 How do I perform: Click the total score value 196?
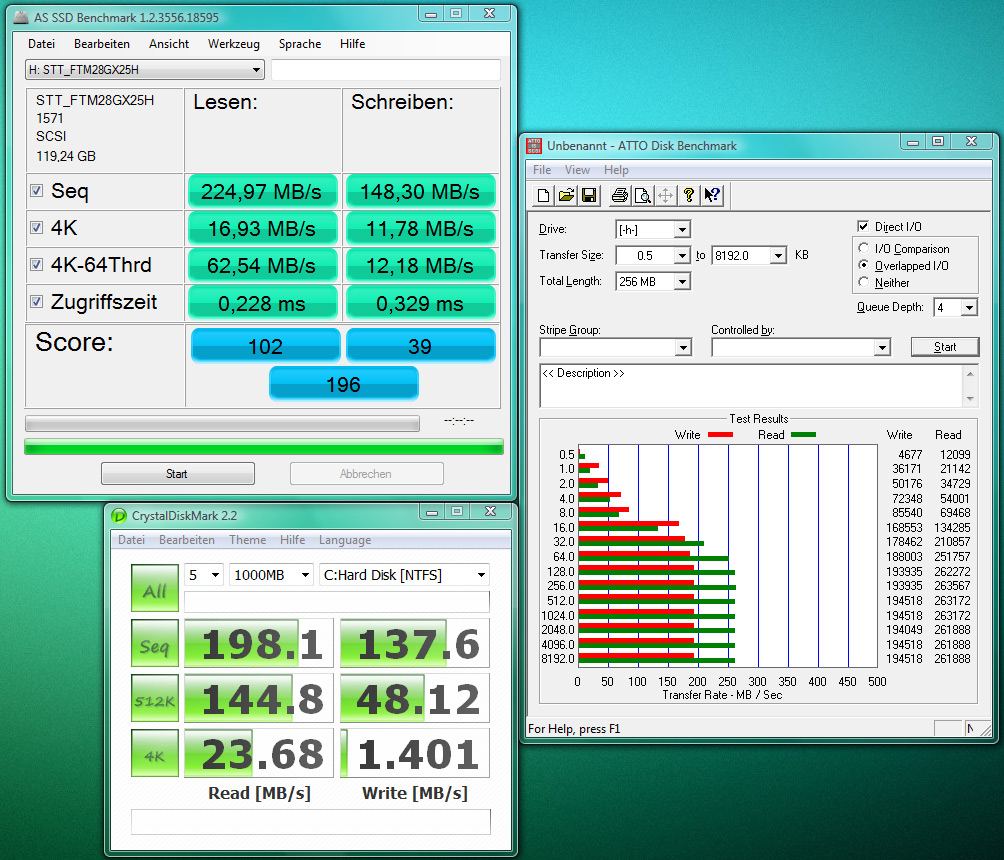click(344, 384)
